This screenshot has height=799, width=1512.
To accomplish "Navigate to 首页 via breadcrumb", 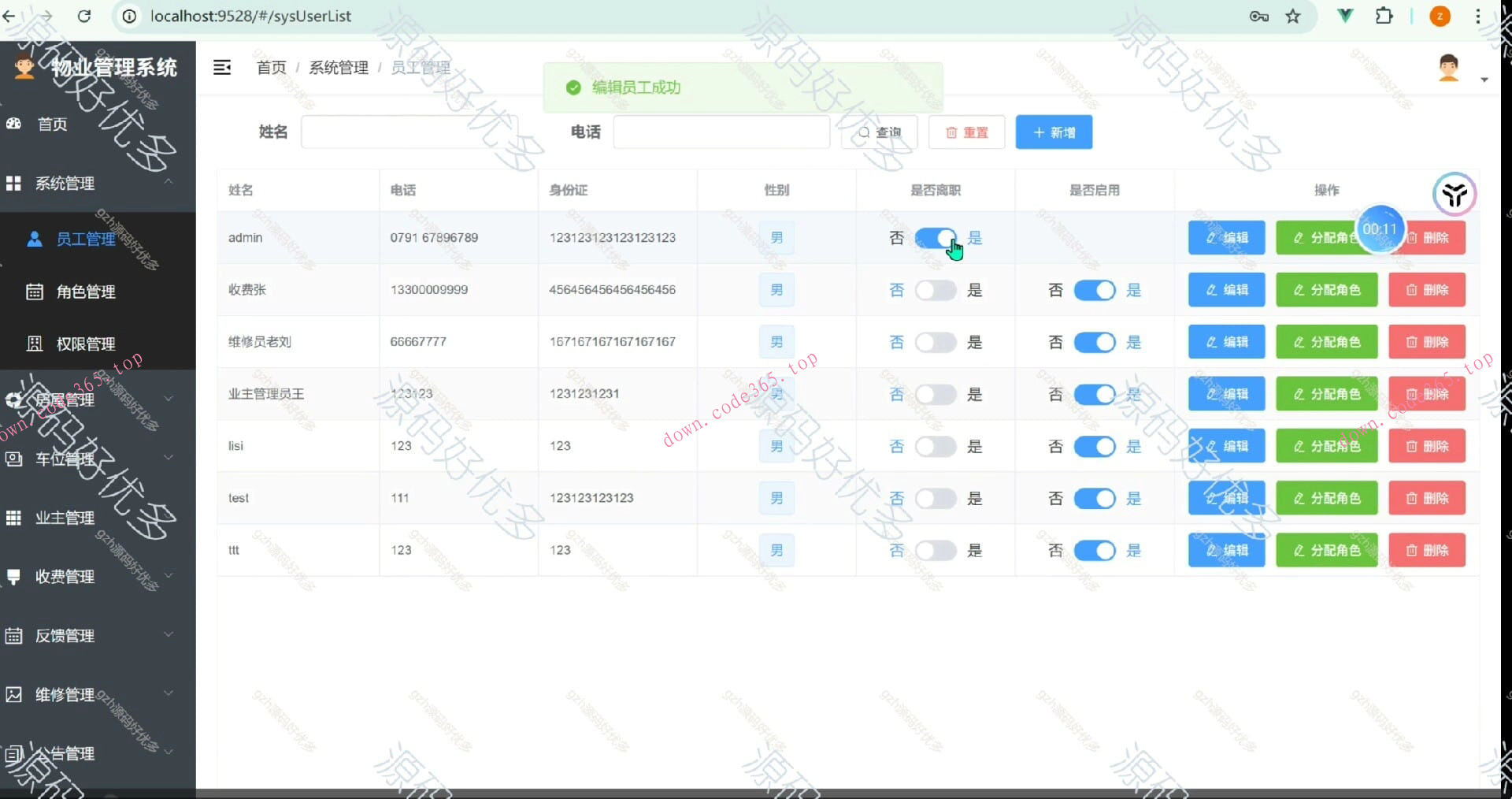I will [270, 68].
